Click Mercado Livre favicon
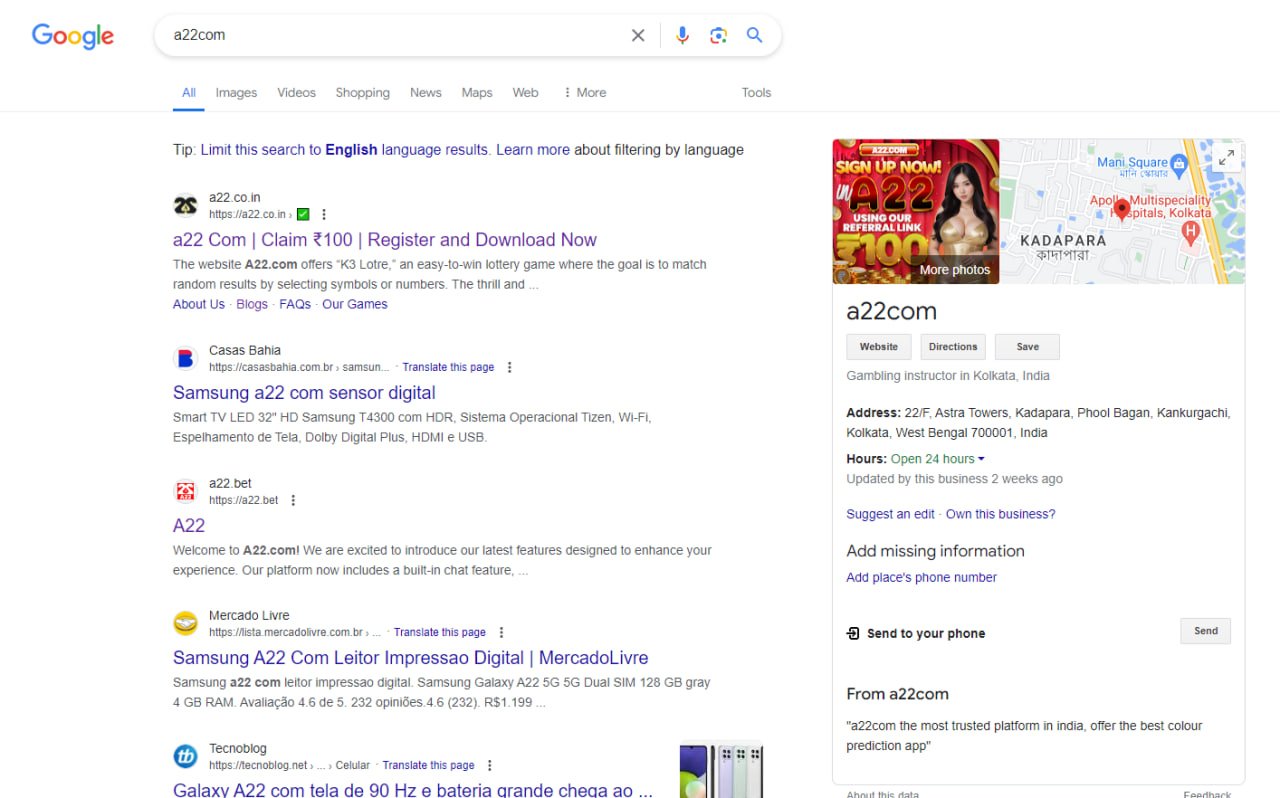 click(x=186, y=623)
